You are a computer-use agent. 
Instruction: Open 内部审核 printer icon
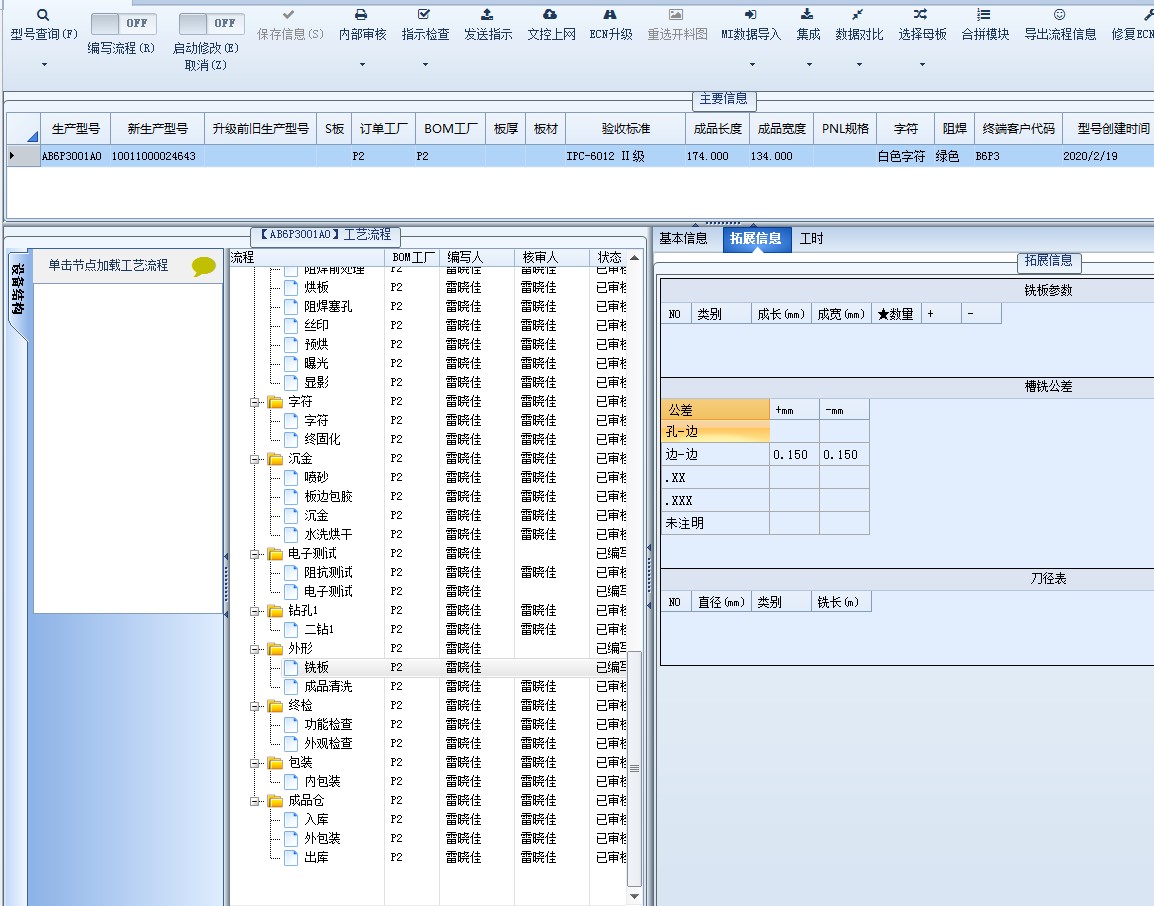(x=361, y=15)
